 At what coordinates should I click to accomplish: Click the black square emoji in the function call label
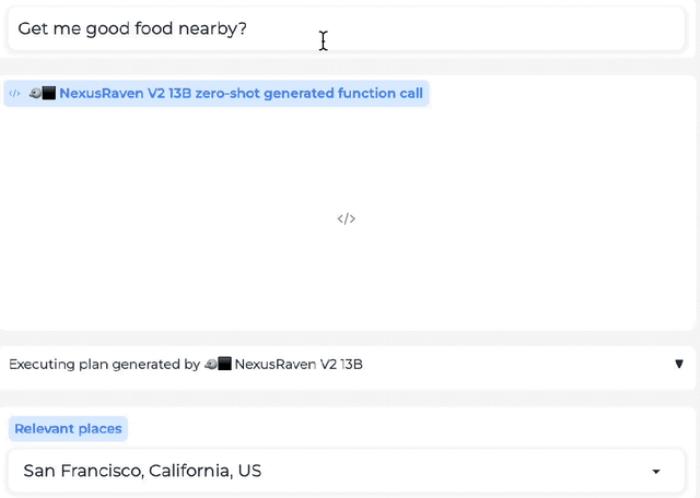point(49,93)
